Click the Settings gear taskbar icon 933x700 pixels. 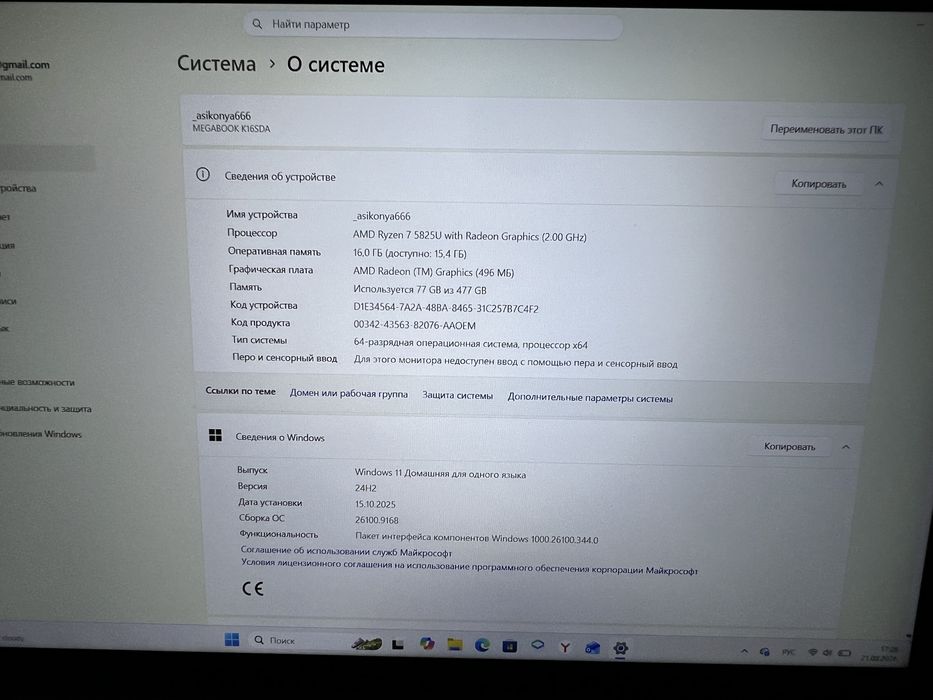[620, 648]
